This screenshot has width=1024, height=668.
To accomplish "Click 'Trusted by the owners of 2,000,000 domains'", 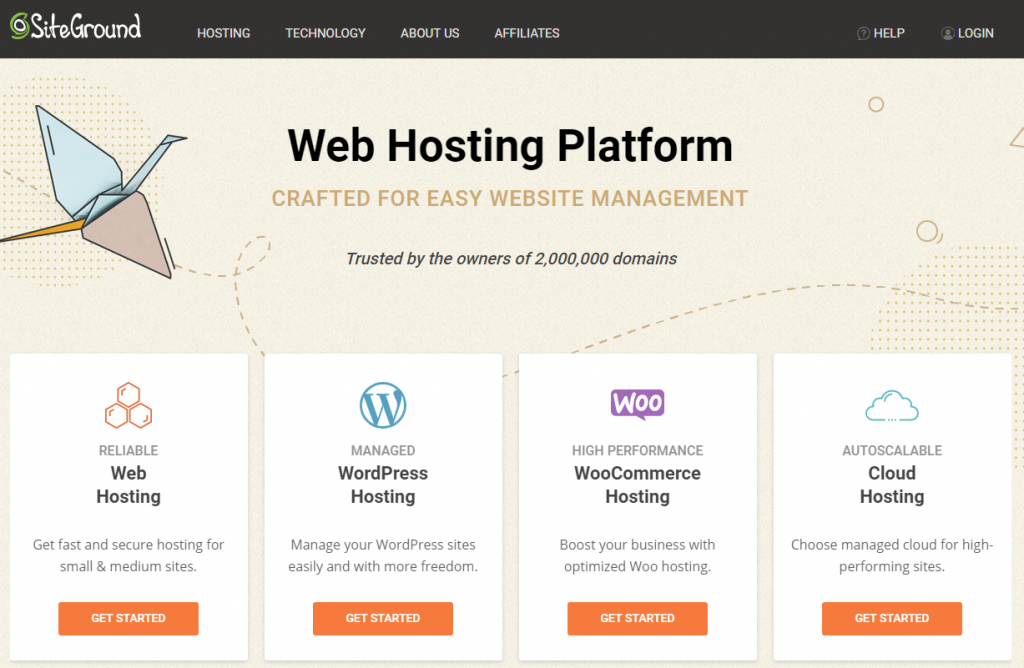I will pos(511,259).
